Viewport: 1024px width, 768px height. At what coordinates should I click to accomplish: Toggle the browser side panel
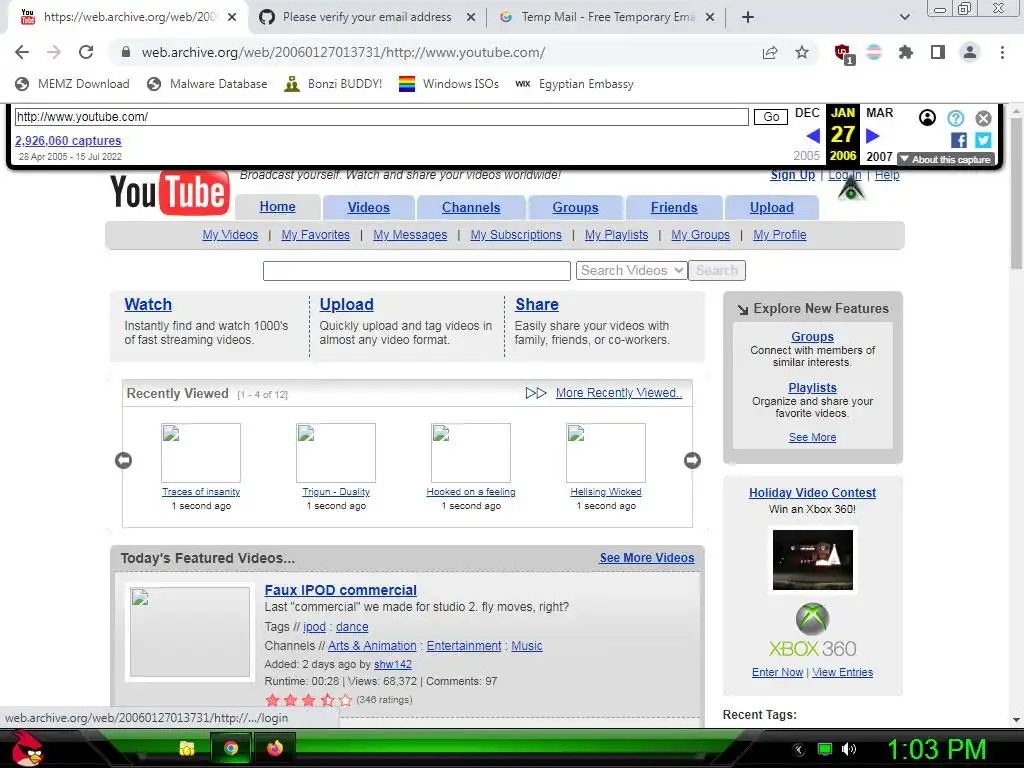pos(938,52)
